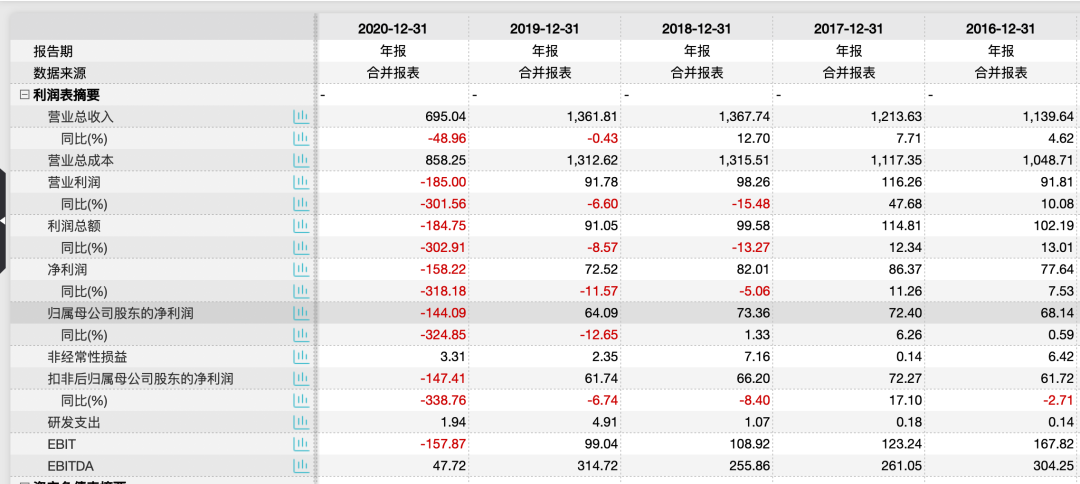Select the 净利润 row label
This screenshot has height=484, width=1080.
coord(68,269)
